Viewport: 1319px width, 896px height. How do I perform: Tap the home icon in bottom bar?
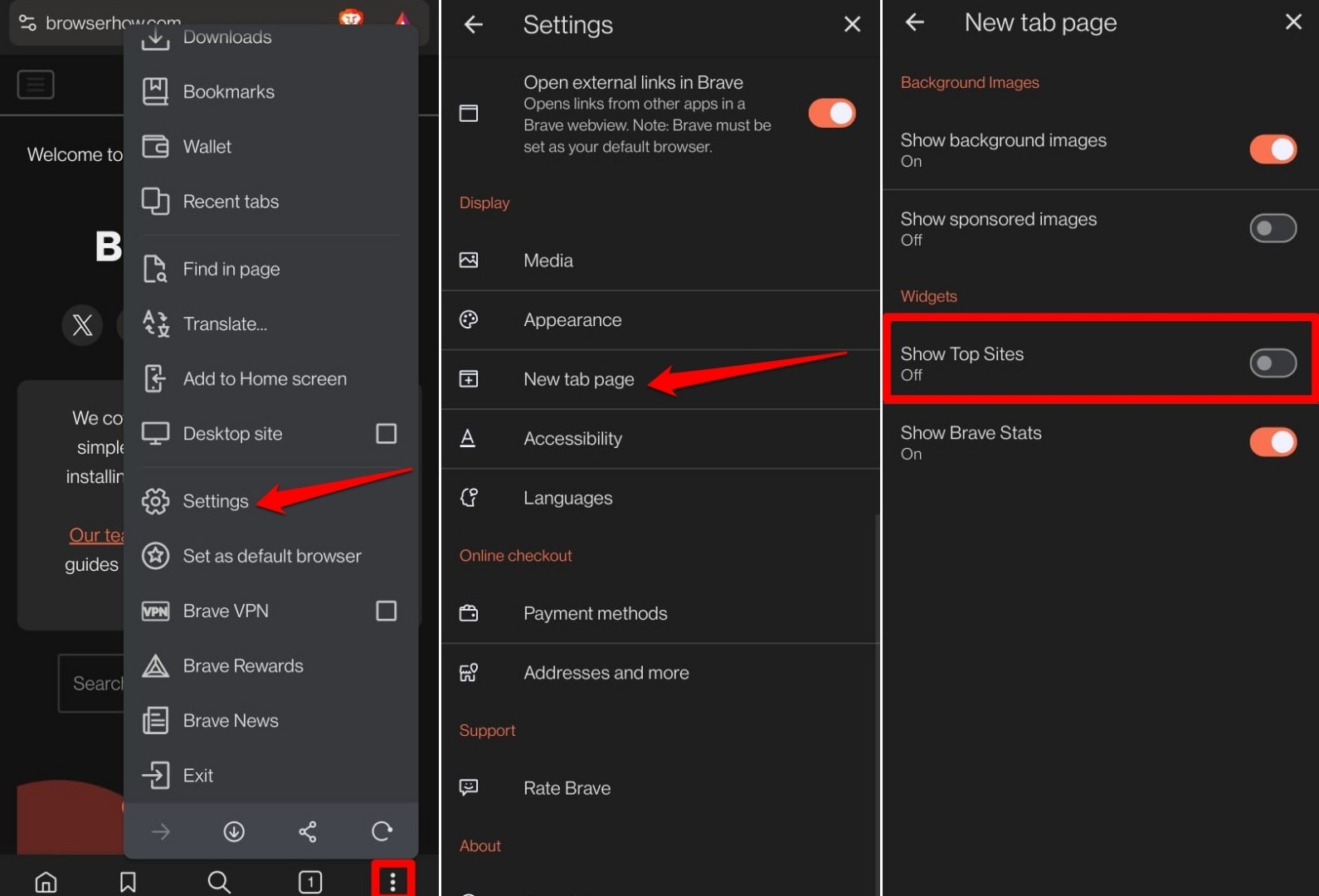pyautogui.click(x=46, y=881)
